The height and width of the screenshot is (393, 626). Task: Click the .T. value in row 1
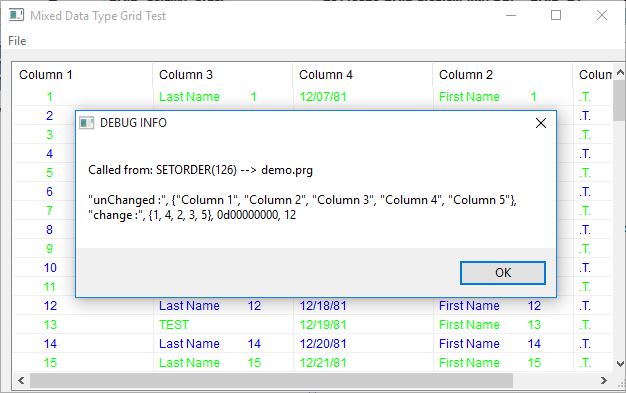(585, 97)
